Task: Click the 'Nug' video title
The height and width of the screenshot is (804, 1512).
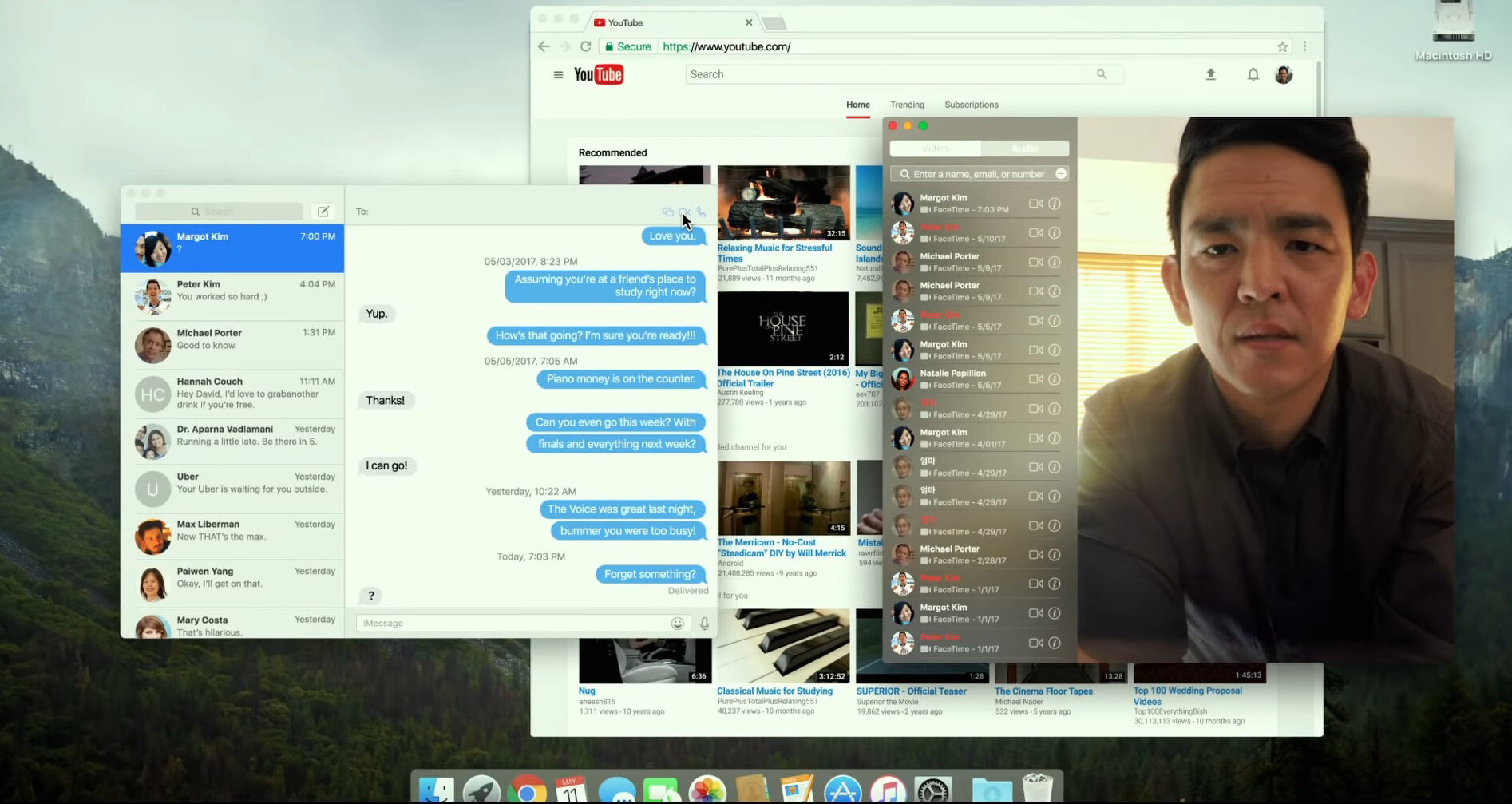Action: coord(587,691)
